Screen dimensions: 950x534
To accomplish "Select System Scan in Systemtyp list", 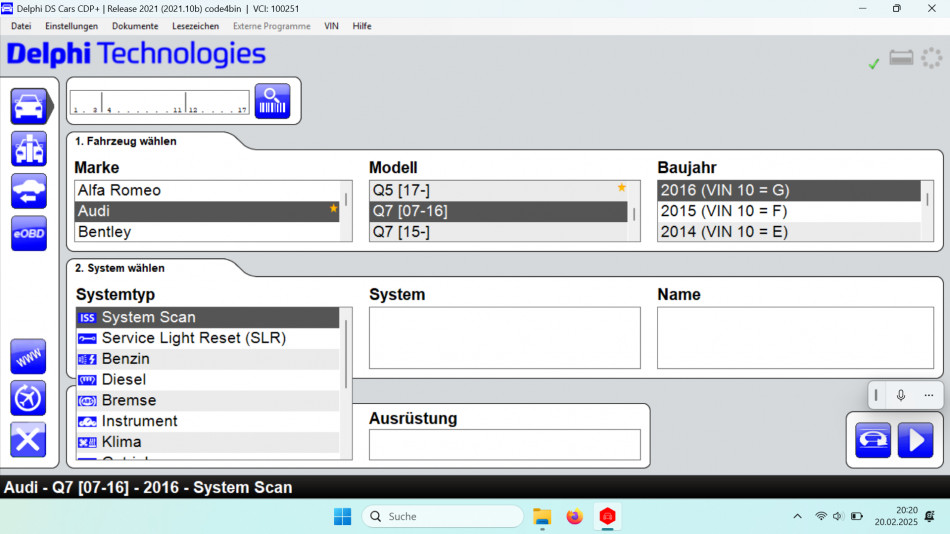I will [207, 318].
